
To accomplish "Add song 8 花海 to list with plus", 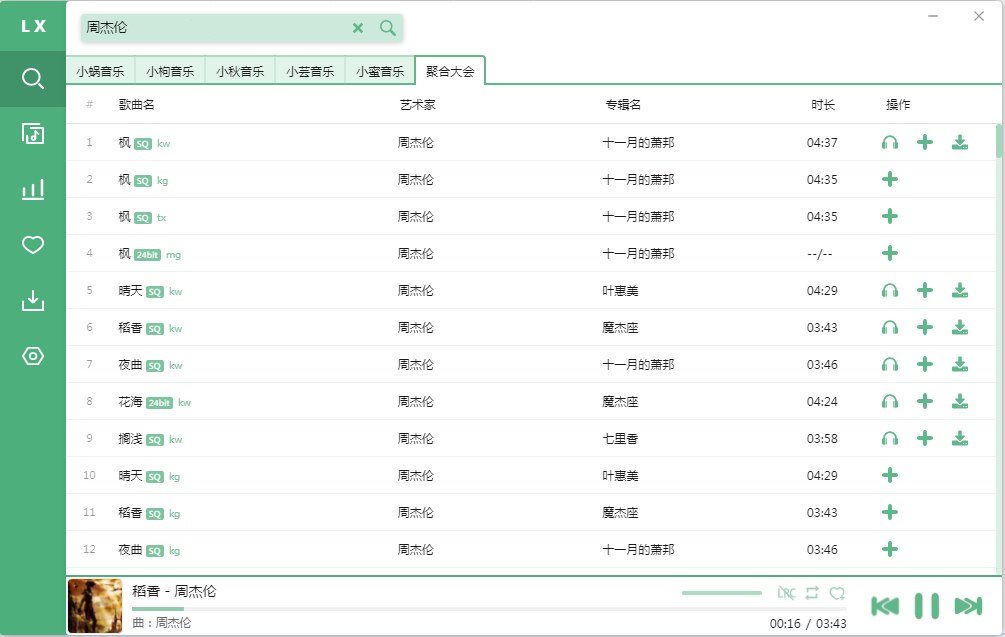I will click(925, 402).
